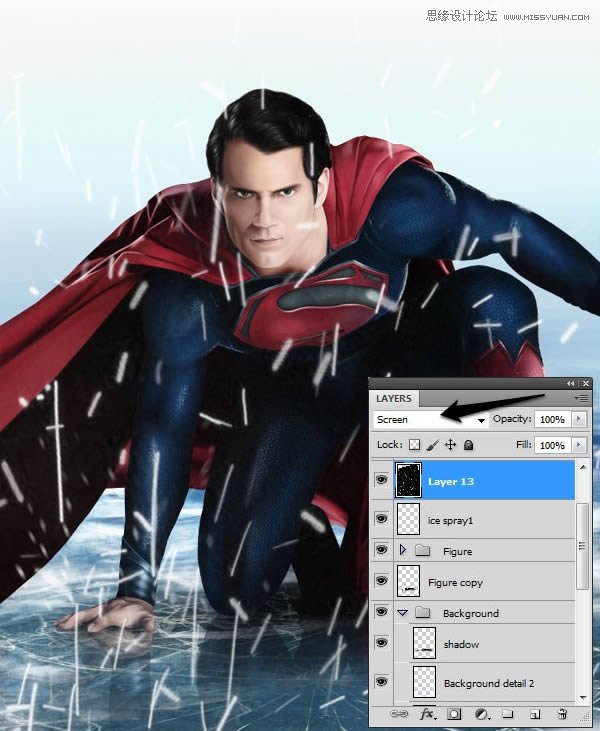Hide Layer 13 visibility

(381, 480)
